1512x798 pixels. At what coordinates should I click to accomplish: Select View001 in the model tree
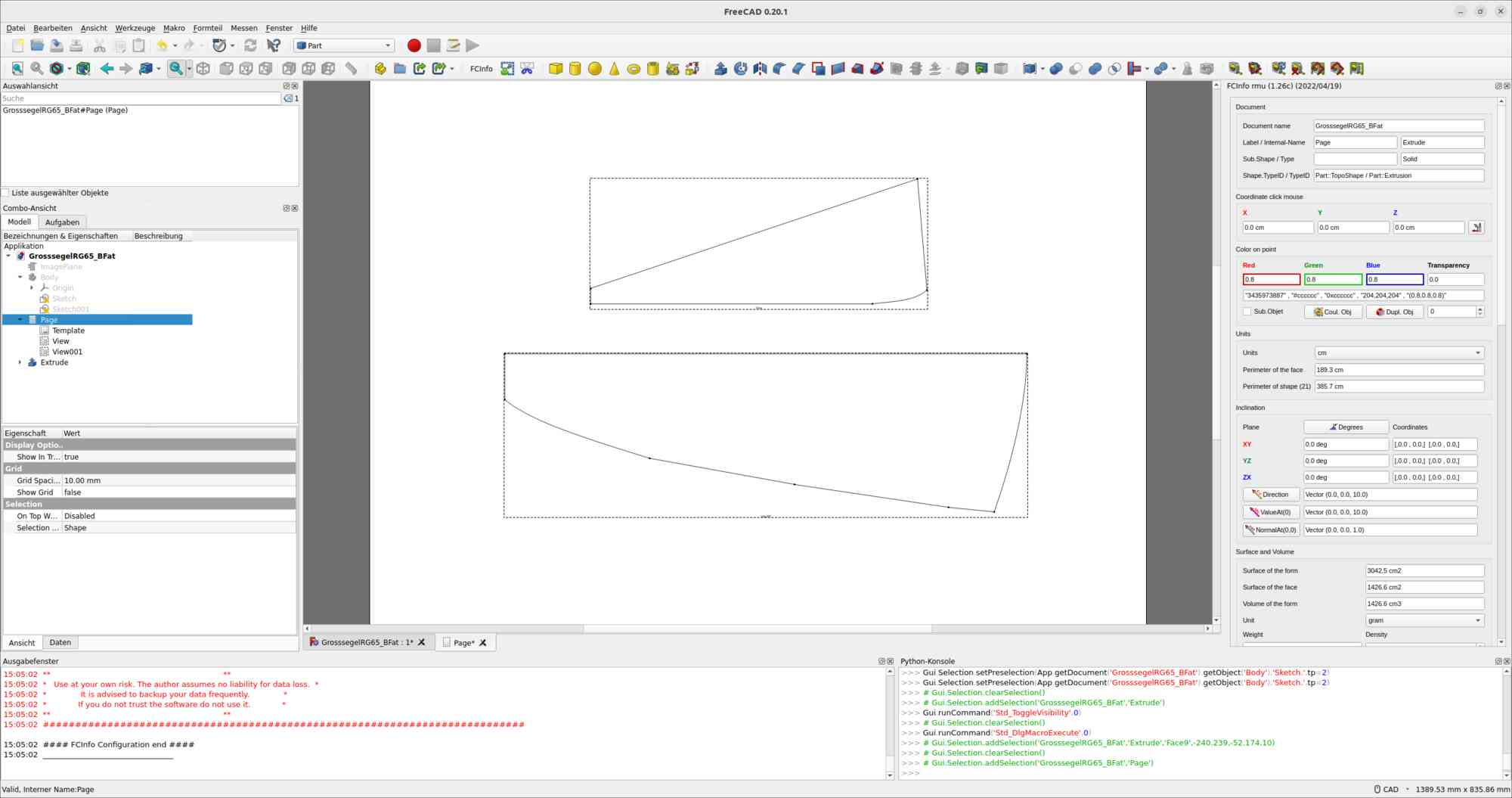(x=67, y=352)
